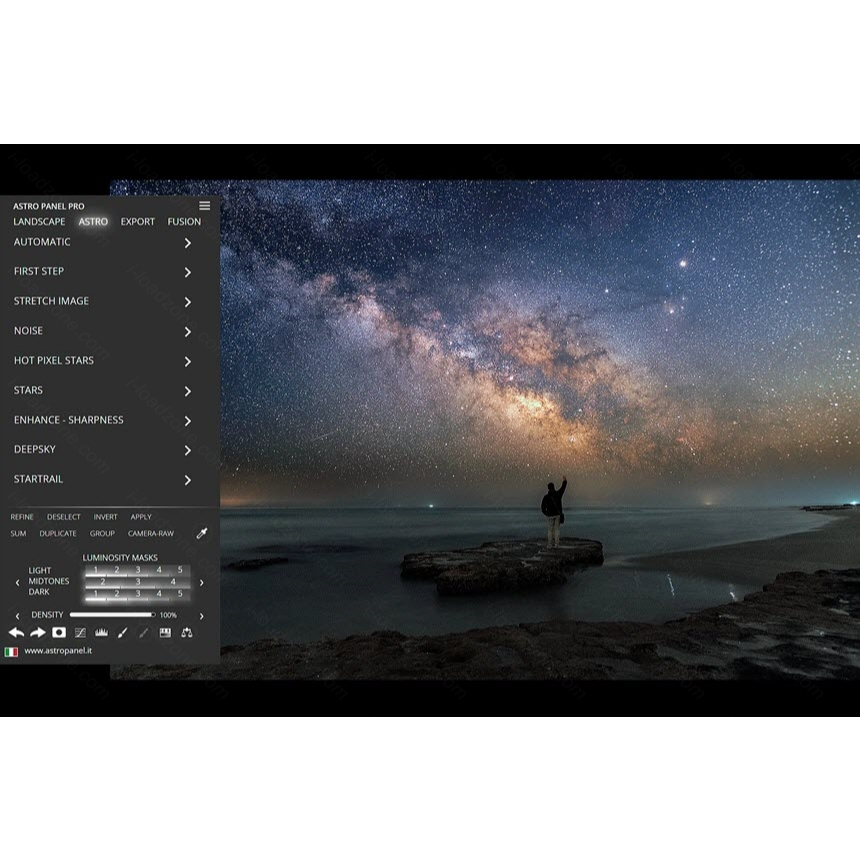This screenshot has height=860, width=860.
Task: Switch to the FUSION tab
Action: [x=184, y=222]
